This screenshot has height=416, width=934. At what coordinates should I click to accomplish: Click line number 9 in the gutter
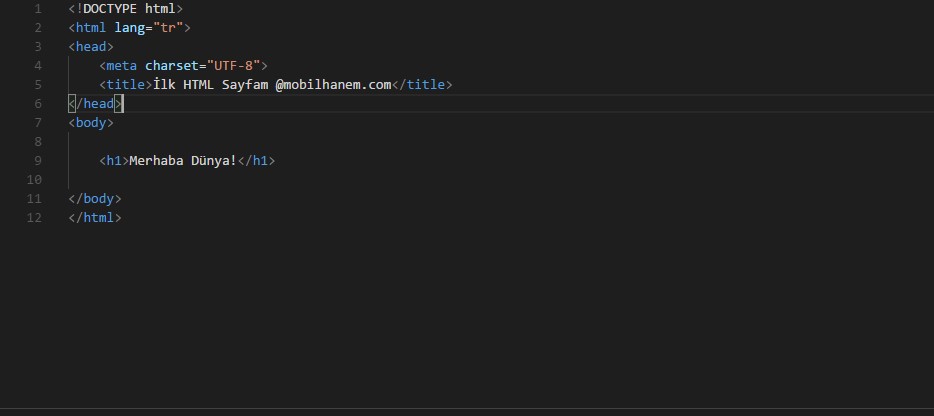[x=38, y=161]
